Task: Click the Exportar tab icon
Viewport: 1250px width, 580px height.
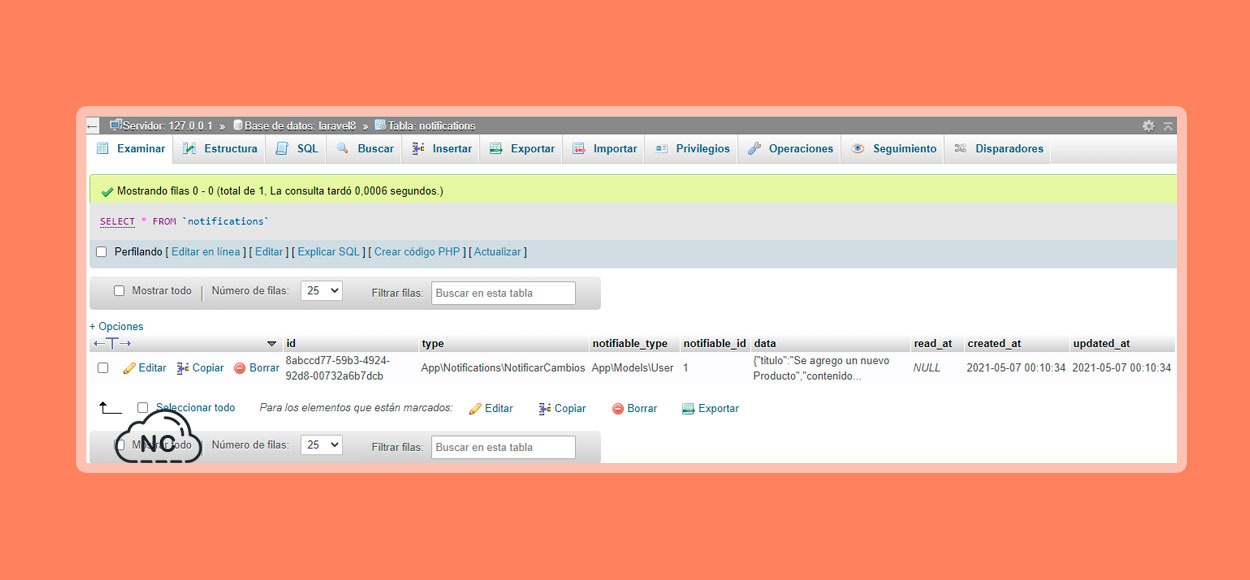Action: point(496,149)
